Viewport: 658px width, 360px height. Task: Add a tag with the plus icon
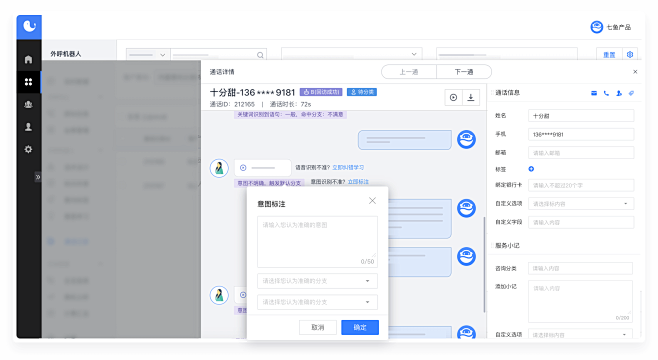(x=531, y=169)
